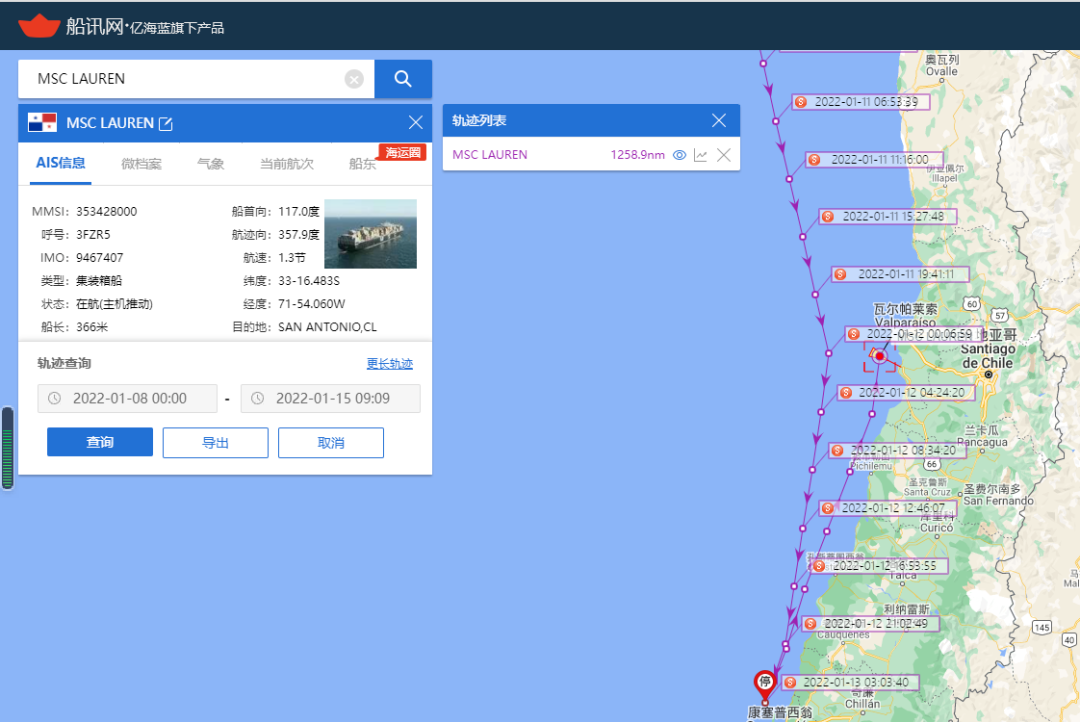Screen dimensions: 1080x722
Task: Click the green level bar on left edge
Action: [x=8, y=448]
